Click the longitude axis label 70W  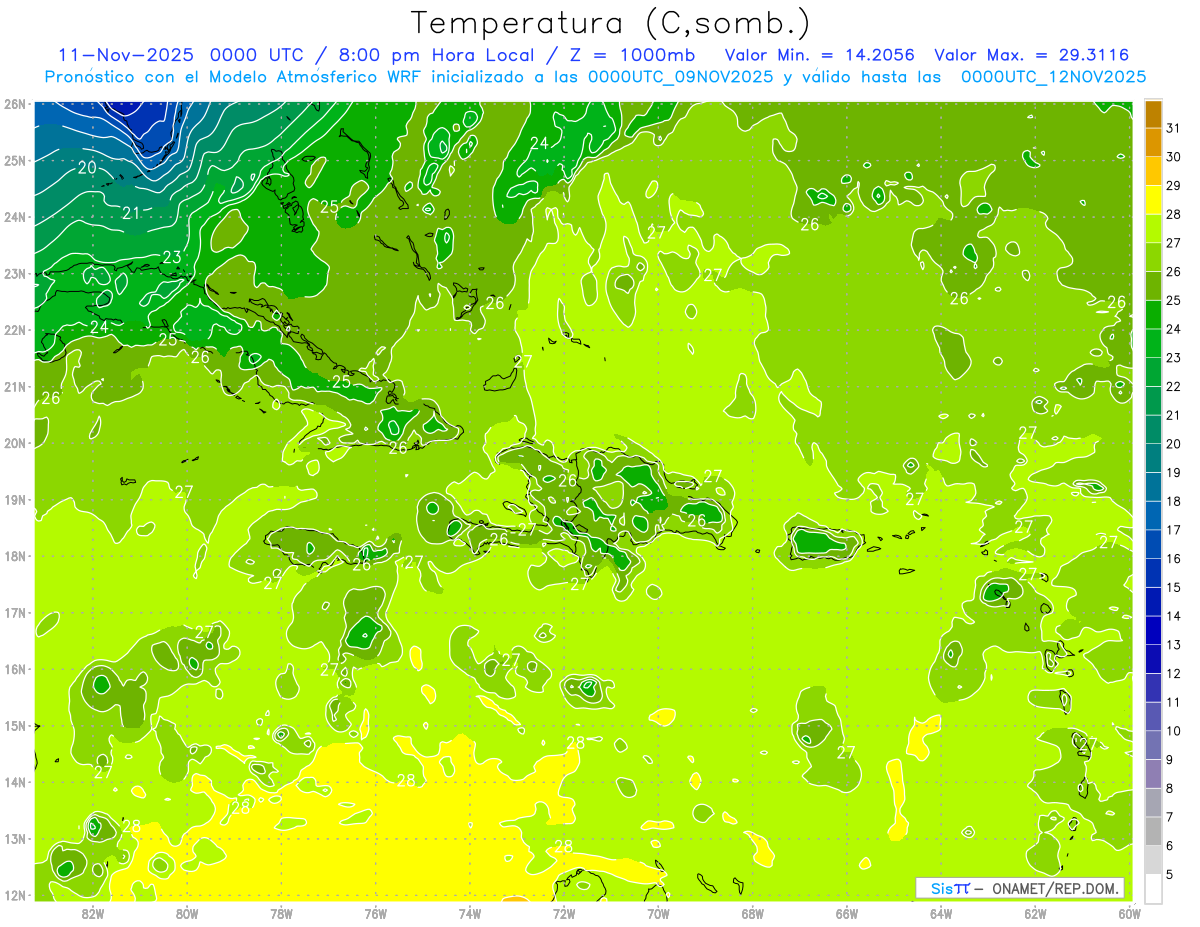pos(658,913)
